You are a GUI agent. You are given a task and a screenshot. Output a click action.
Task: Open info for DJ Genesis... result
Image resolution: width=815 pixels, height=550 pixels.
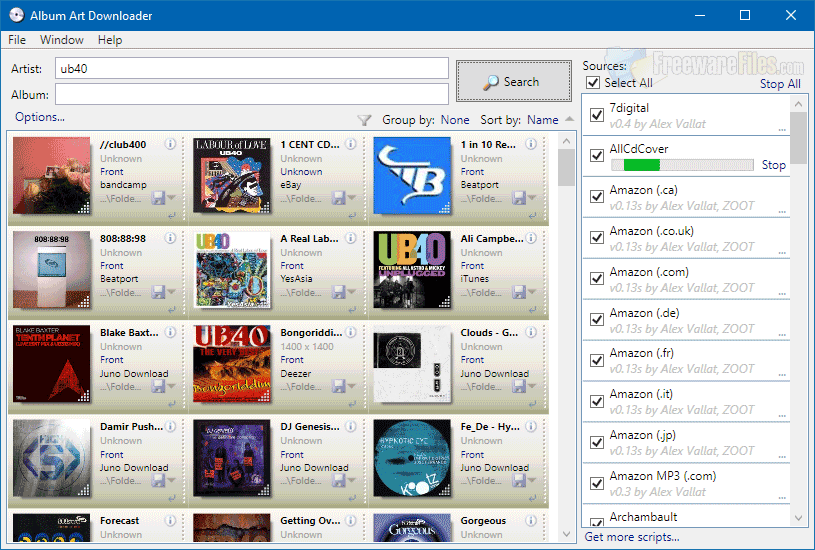pyautogui.click(x=351, y=426)
